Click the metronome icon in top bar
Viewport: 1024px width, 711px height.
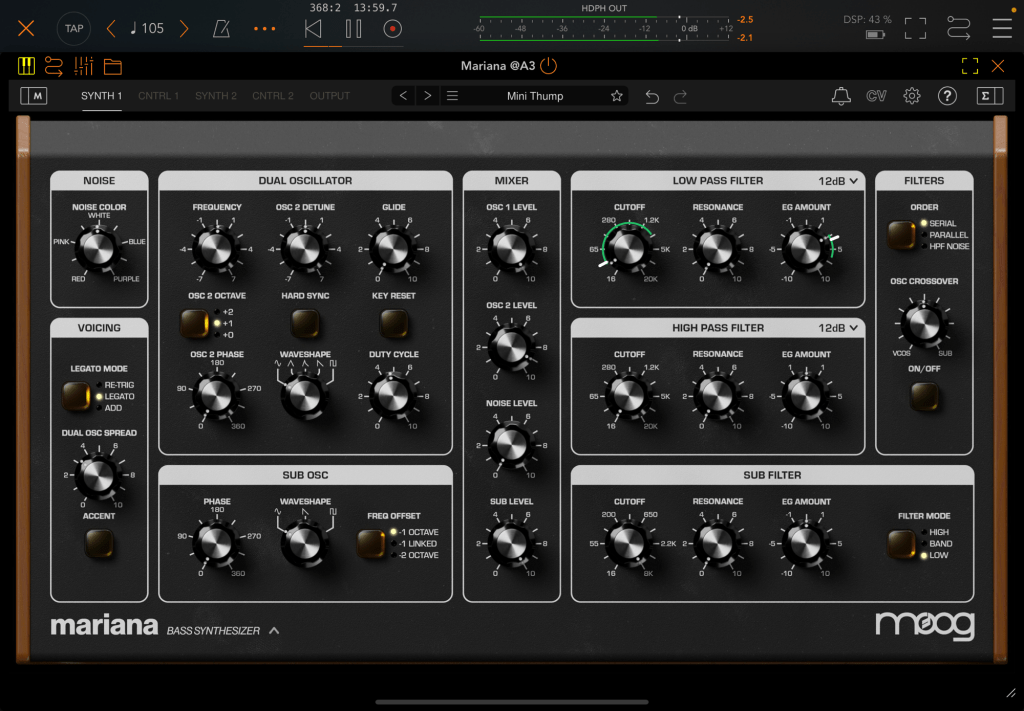click(220, 28)
